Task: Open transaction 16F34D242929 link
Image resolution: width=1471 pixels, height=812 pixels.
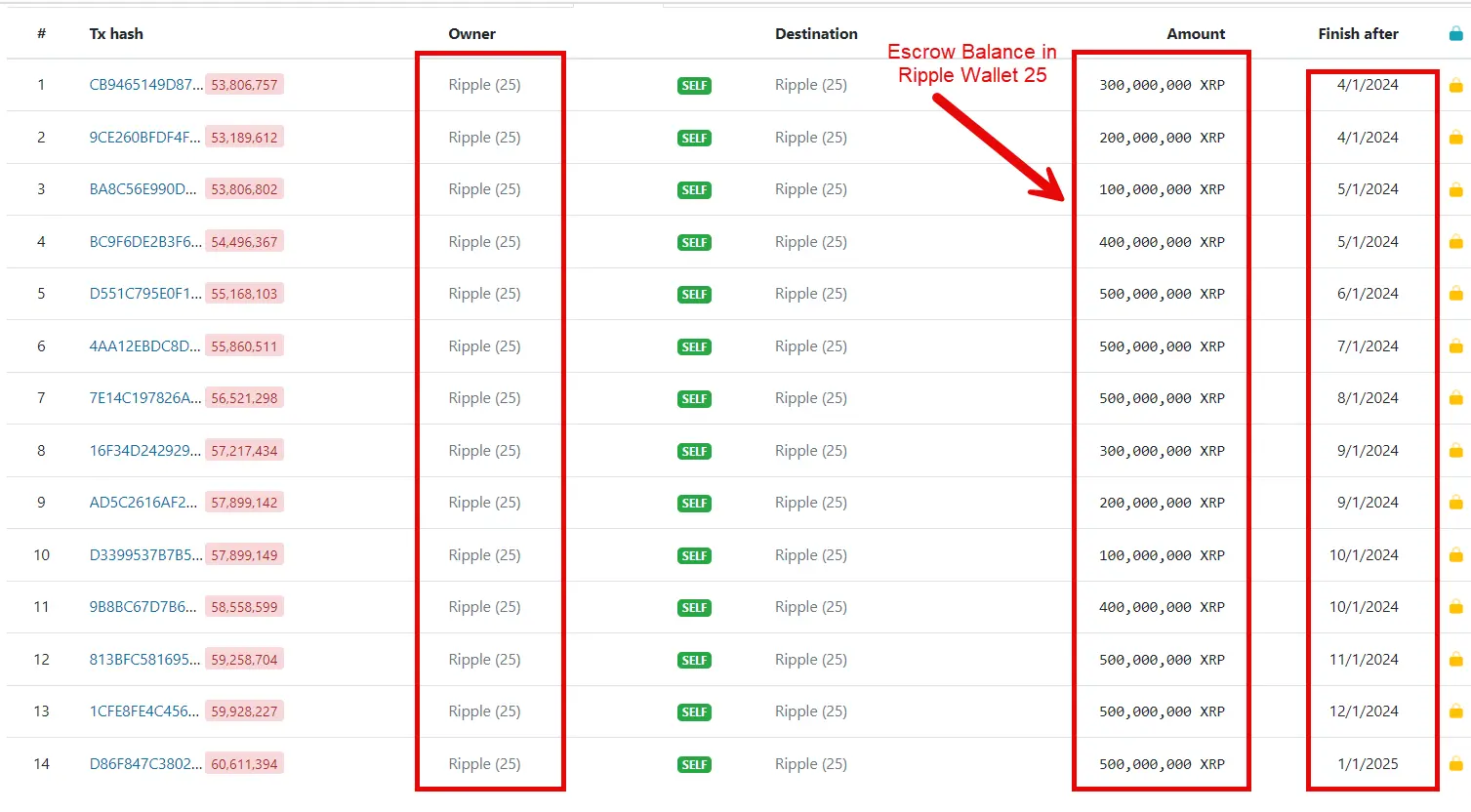Action: tap(145, 451)
